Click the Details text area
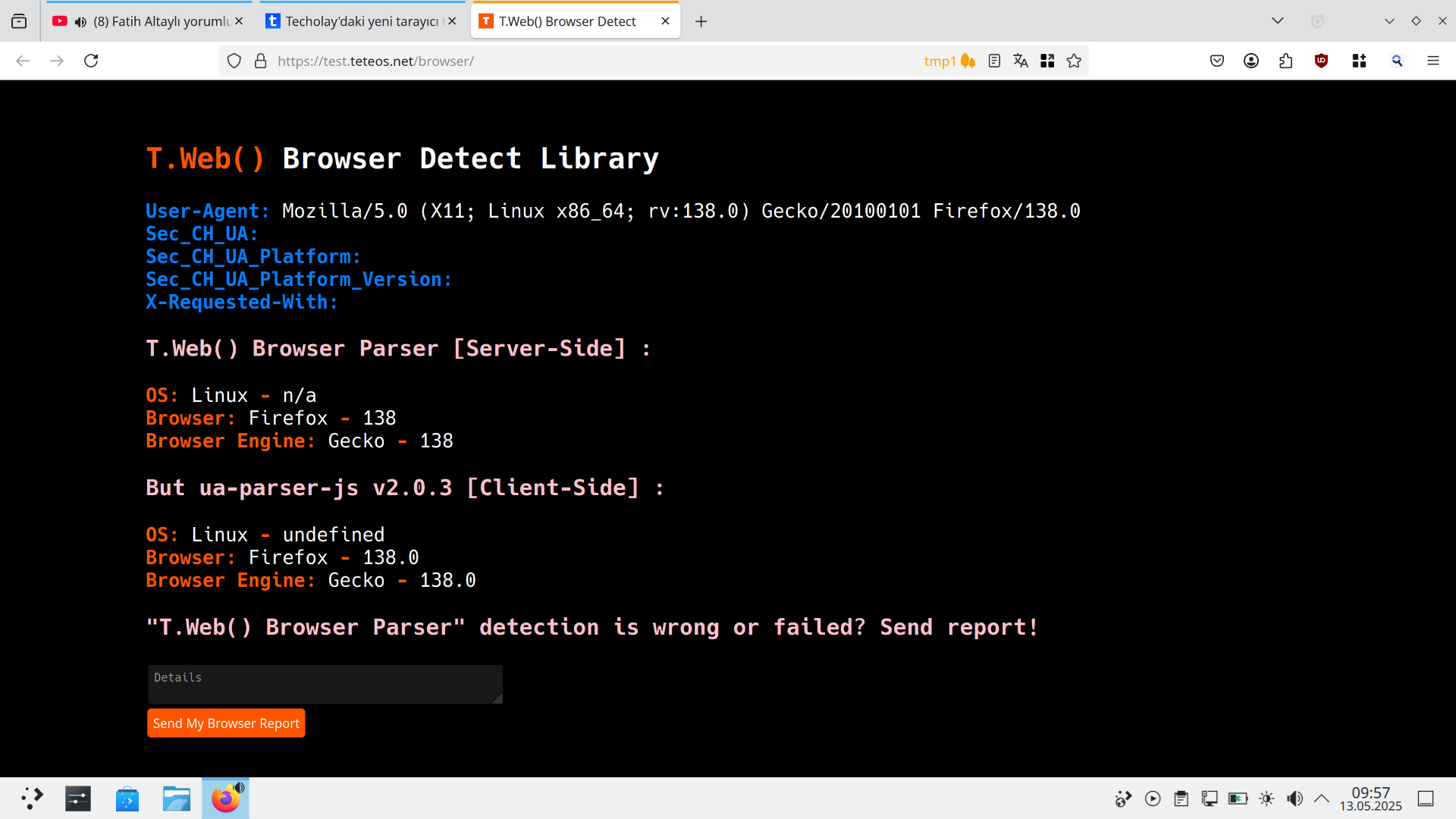 tap(325, 684)
